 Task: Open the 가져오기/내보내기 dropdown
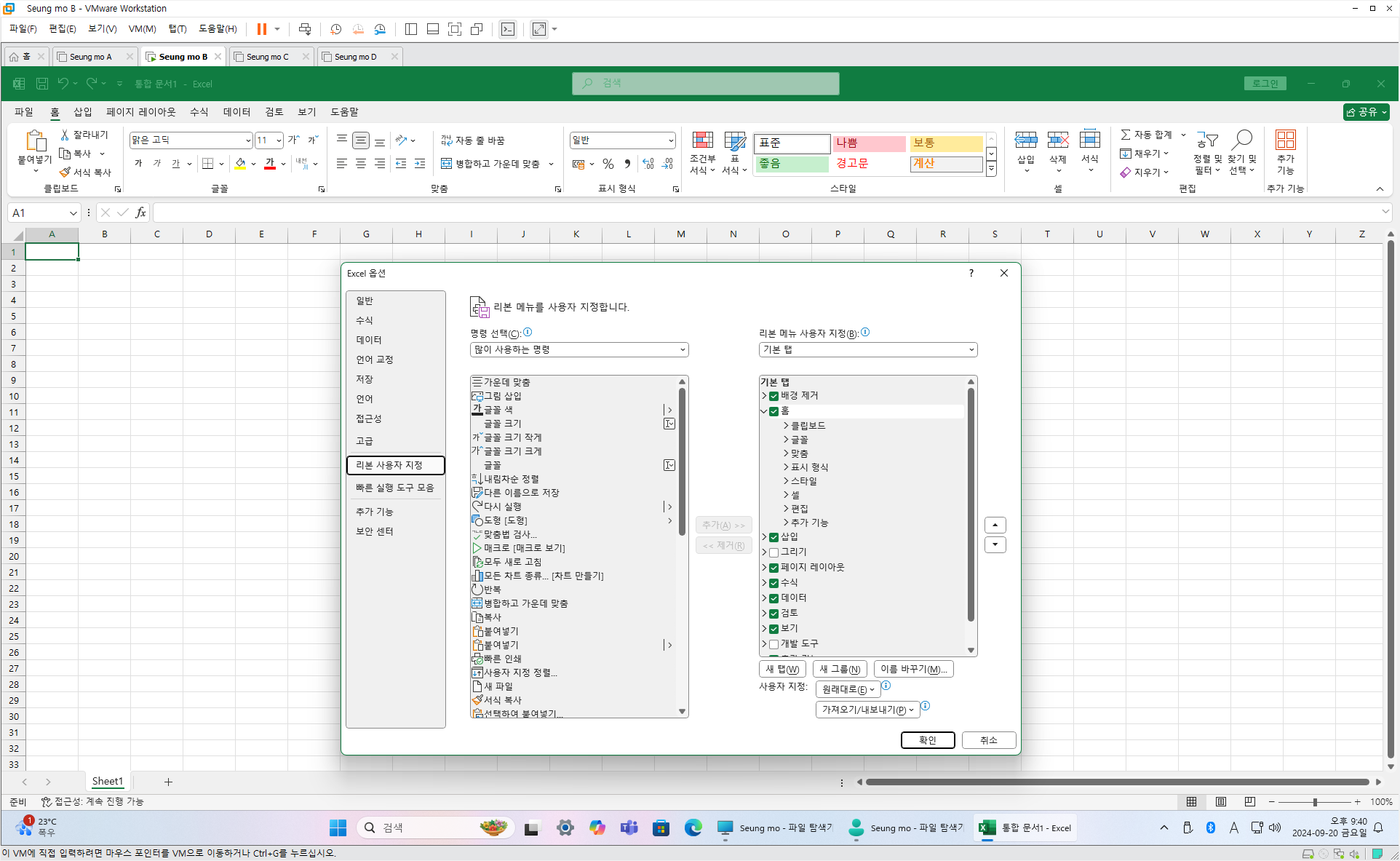click(867, 710)
